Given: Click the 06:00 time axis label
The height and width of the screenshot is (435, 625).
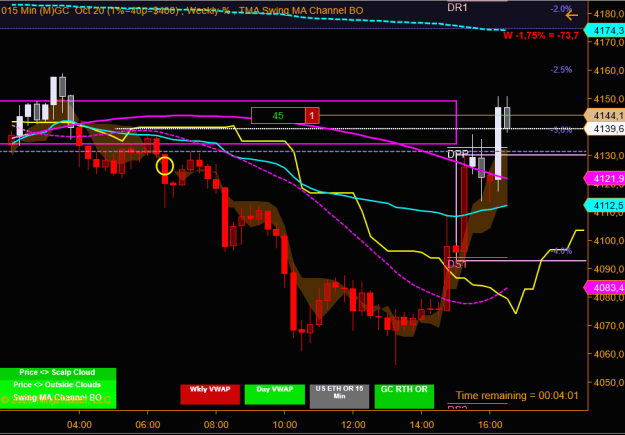Looking at the screenshot, I should click(x=147, y=423).
